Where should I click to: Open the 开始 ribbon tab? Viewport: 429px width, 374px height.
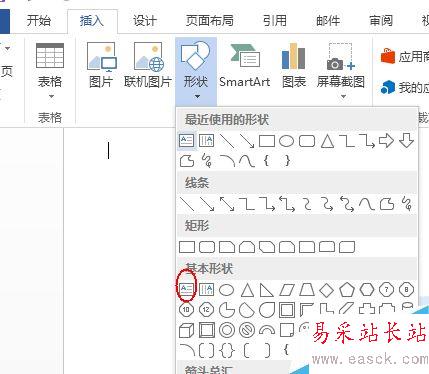click(x=39, y=21)
